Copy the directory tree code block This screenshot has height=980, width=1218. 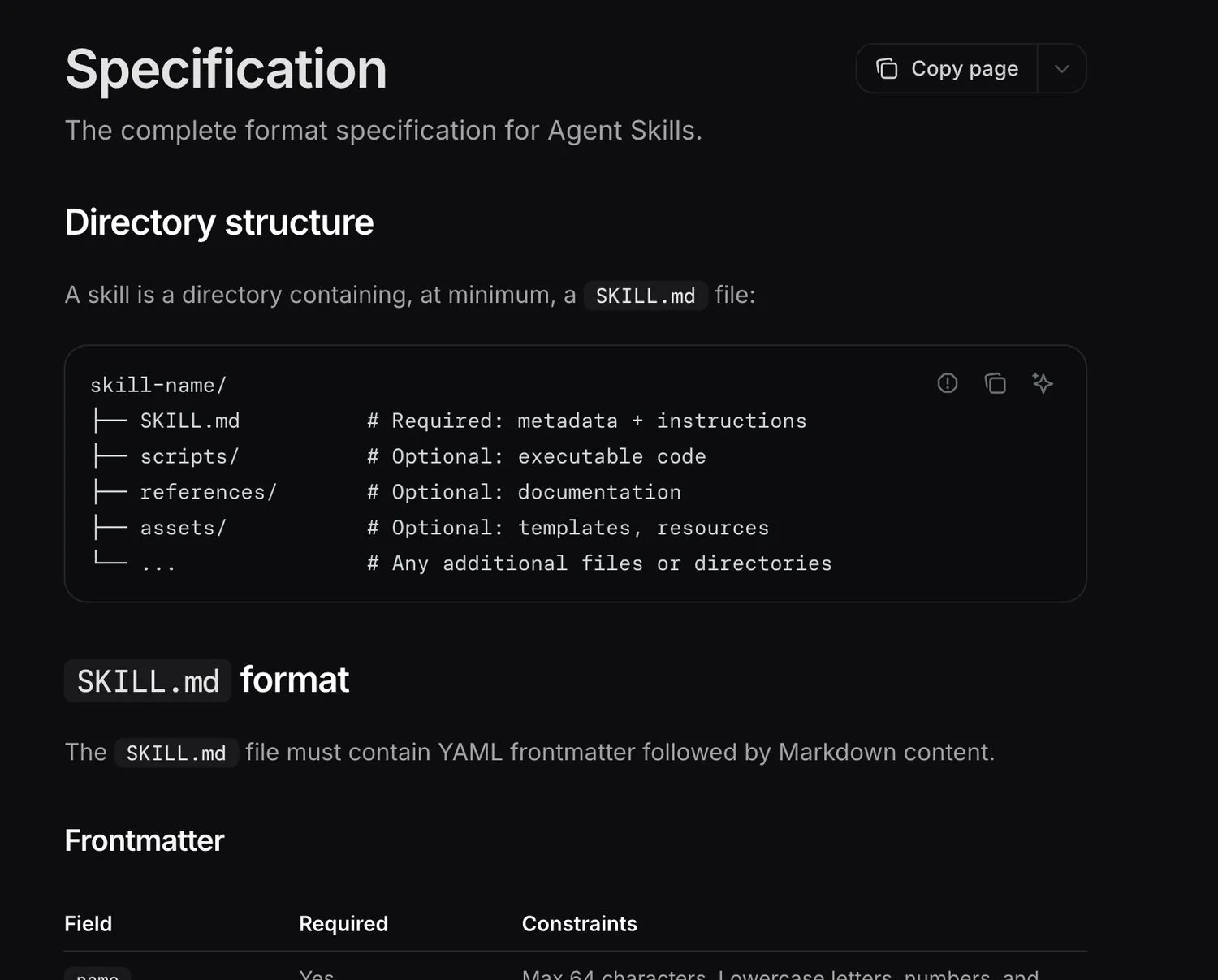coord(995,383)
